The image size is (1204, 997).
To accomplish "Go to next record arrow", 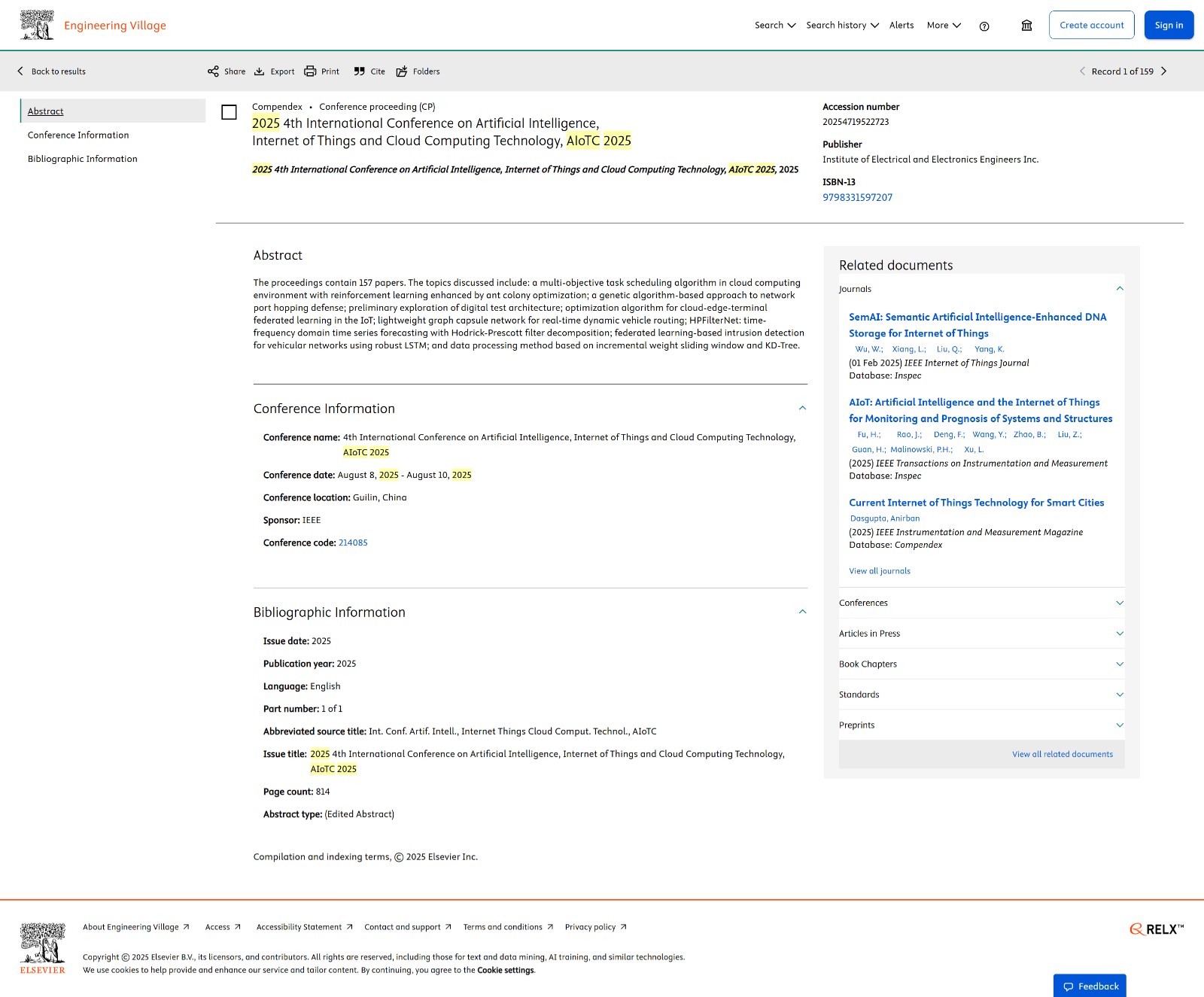I will [x=1163, y=71].
